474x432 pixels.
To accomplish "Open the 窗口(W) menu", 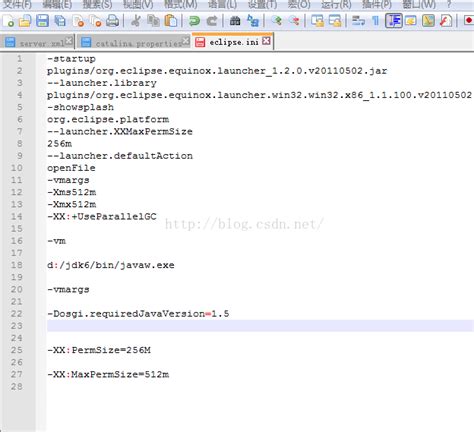I will 419,5.
